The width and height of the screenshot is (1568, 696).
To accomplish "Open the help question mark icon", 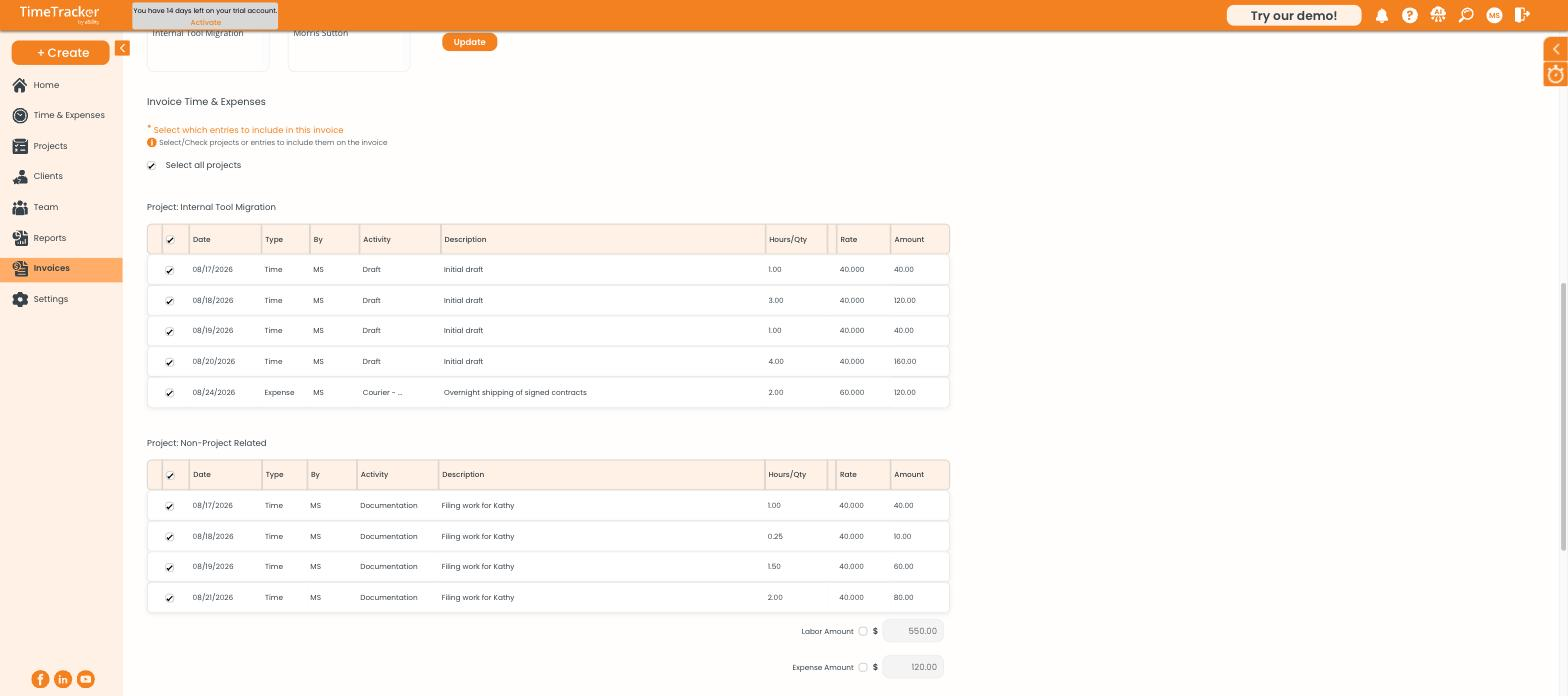I will click(1410, 16).
